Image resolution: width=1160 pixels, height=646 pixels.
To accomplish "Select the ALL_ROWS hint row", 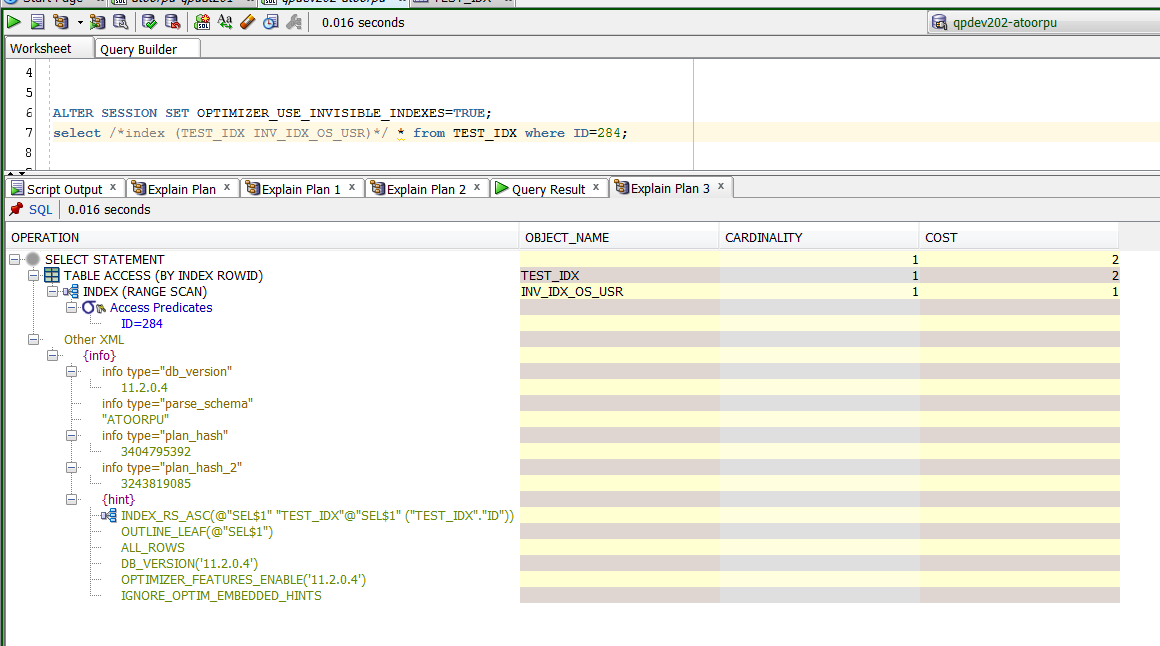I will (x=152, y=548).
